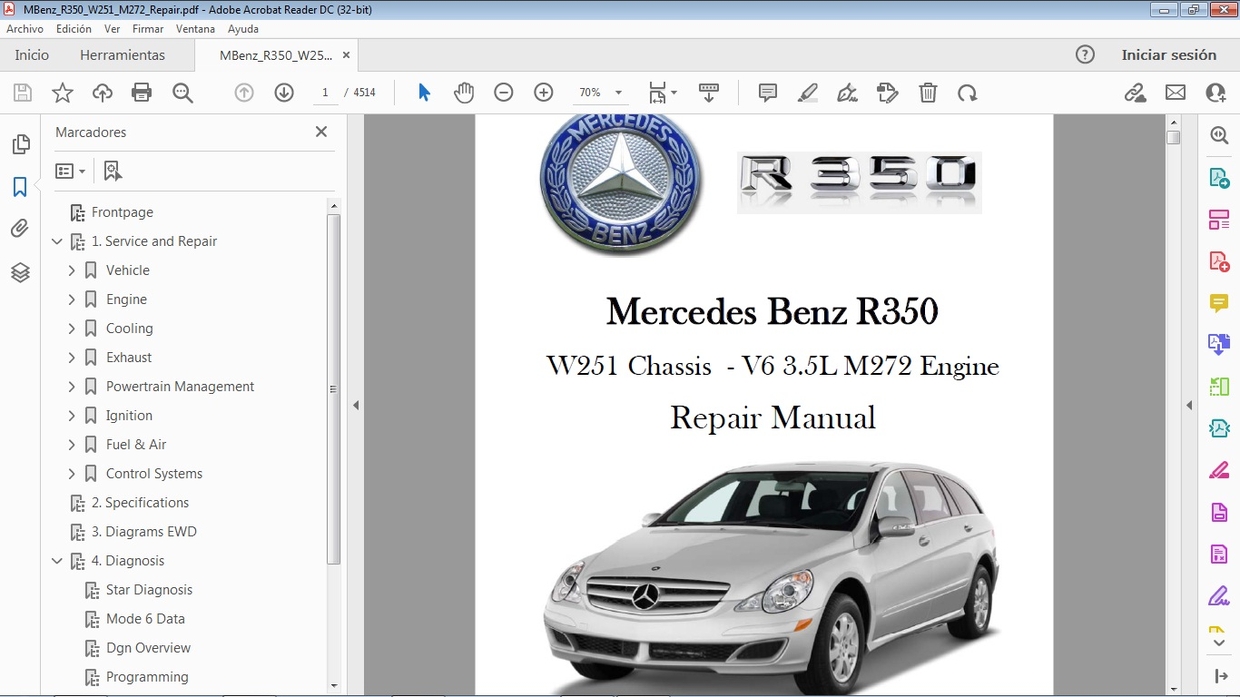Expand the Powertrain Management bookmark
This screenshot has width=1240, height=697.
coord(72,386)
